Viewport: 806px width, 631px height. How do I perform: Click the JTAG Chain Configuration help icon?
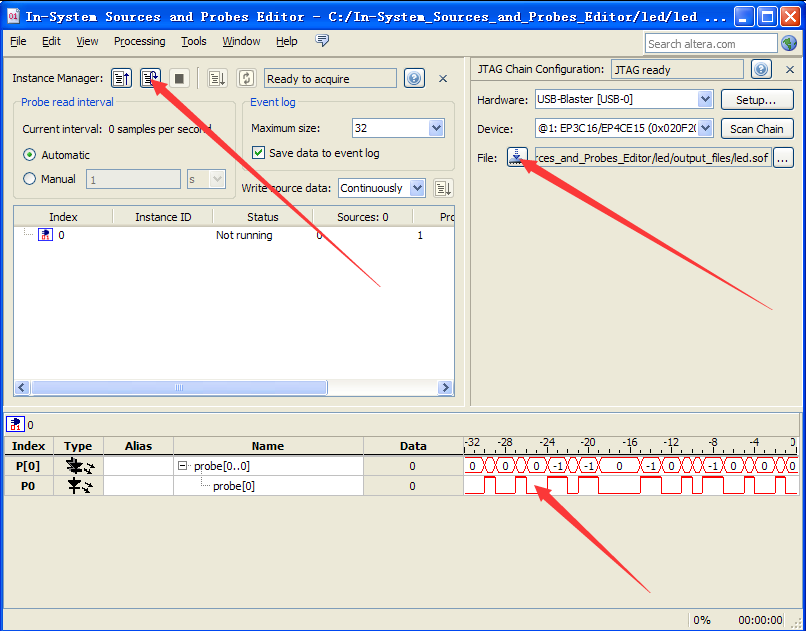pos(761,69)
